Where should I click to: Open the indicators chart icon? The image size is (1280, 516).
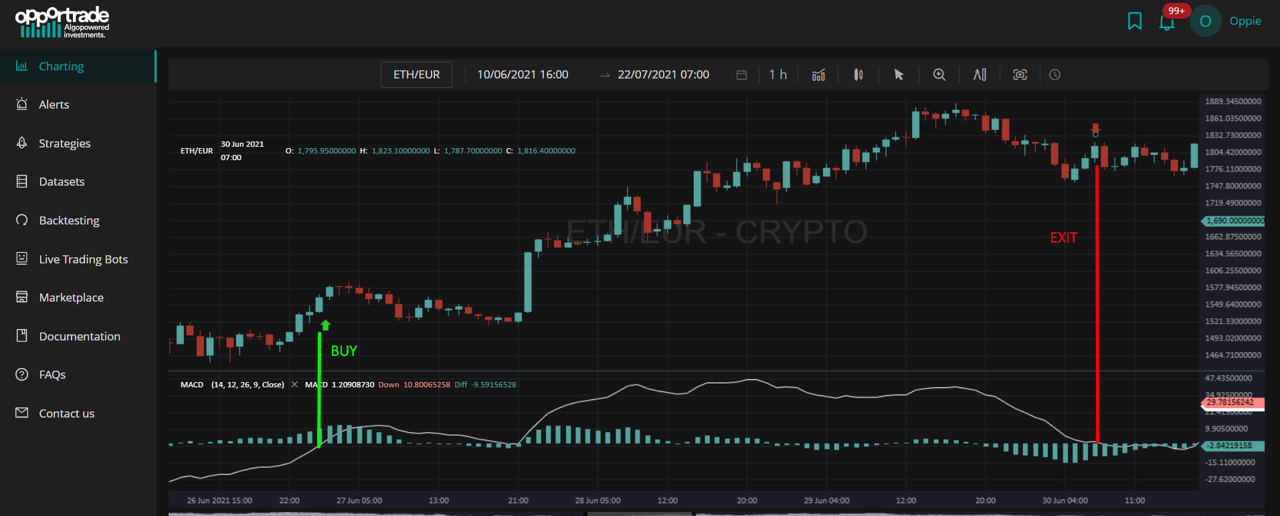[x=819, y=75]
